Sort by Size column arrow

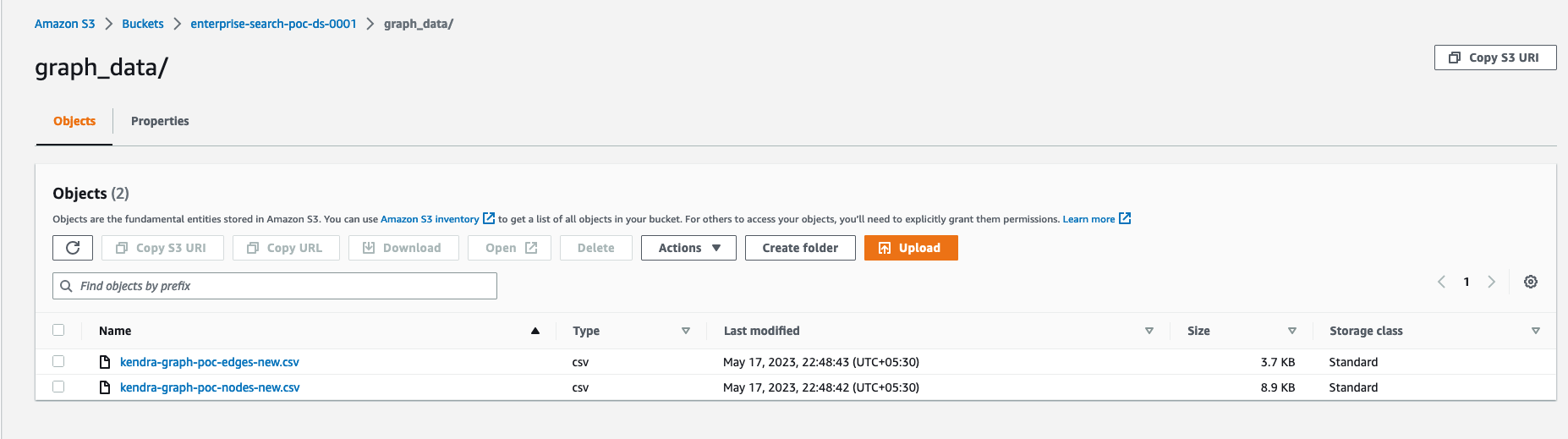[1292, 331]
